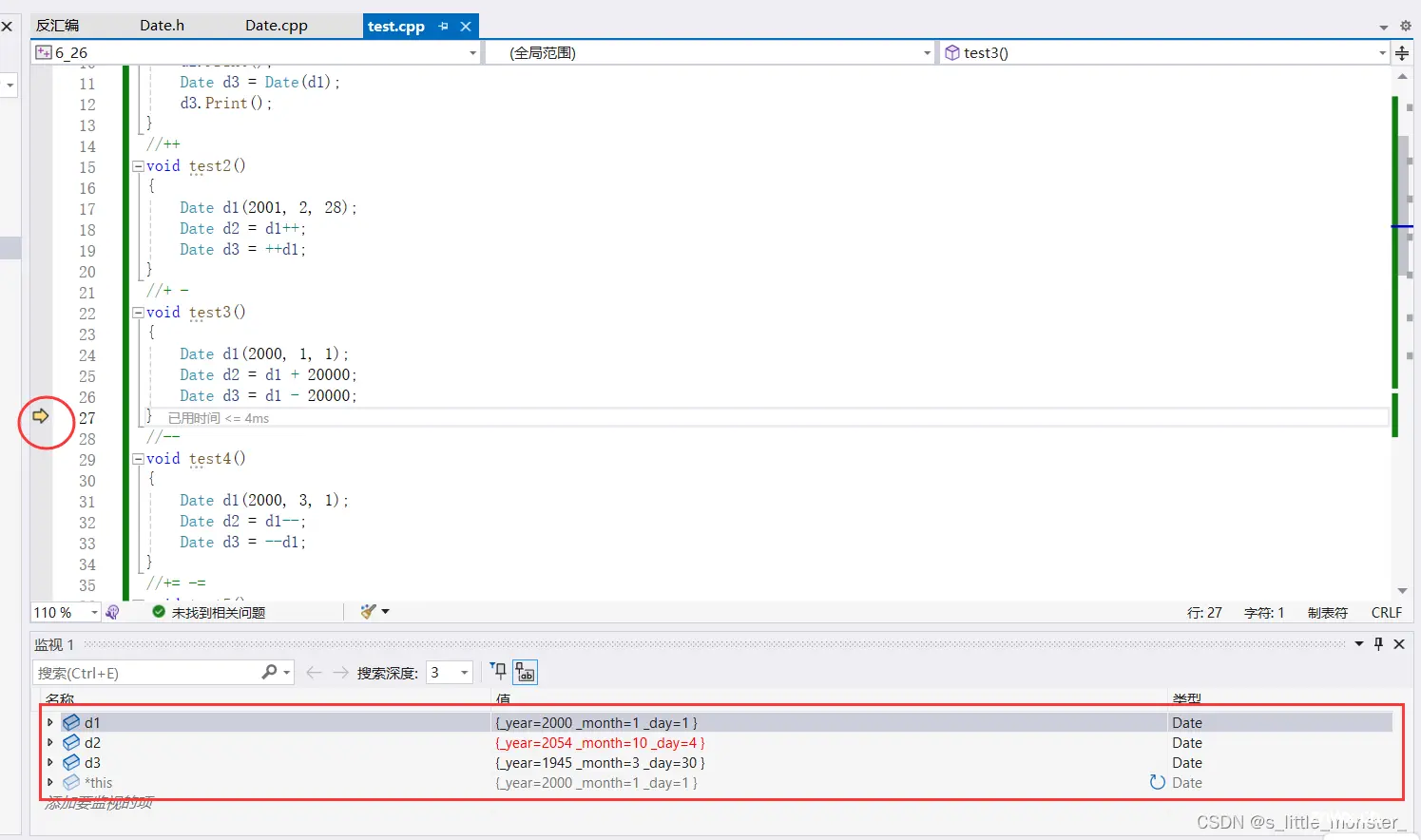Click the editor vertical scrollbar thumb
The width and height of the screenshot is (1421, 840).
(x=1405, y=205)
